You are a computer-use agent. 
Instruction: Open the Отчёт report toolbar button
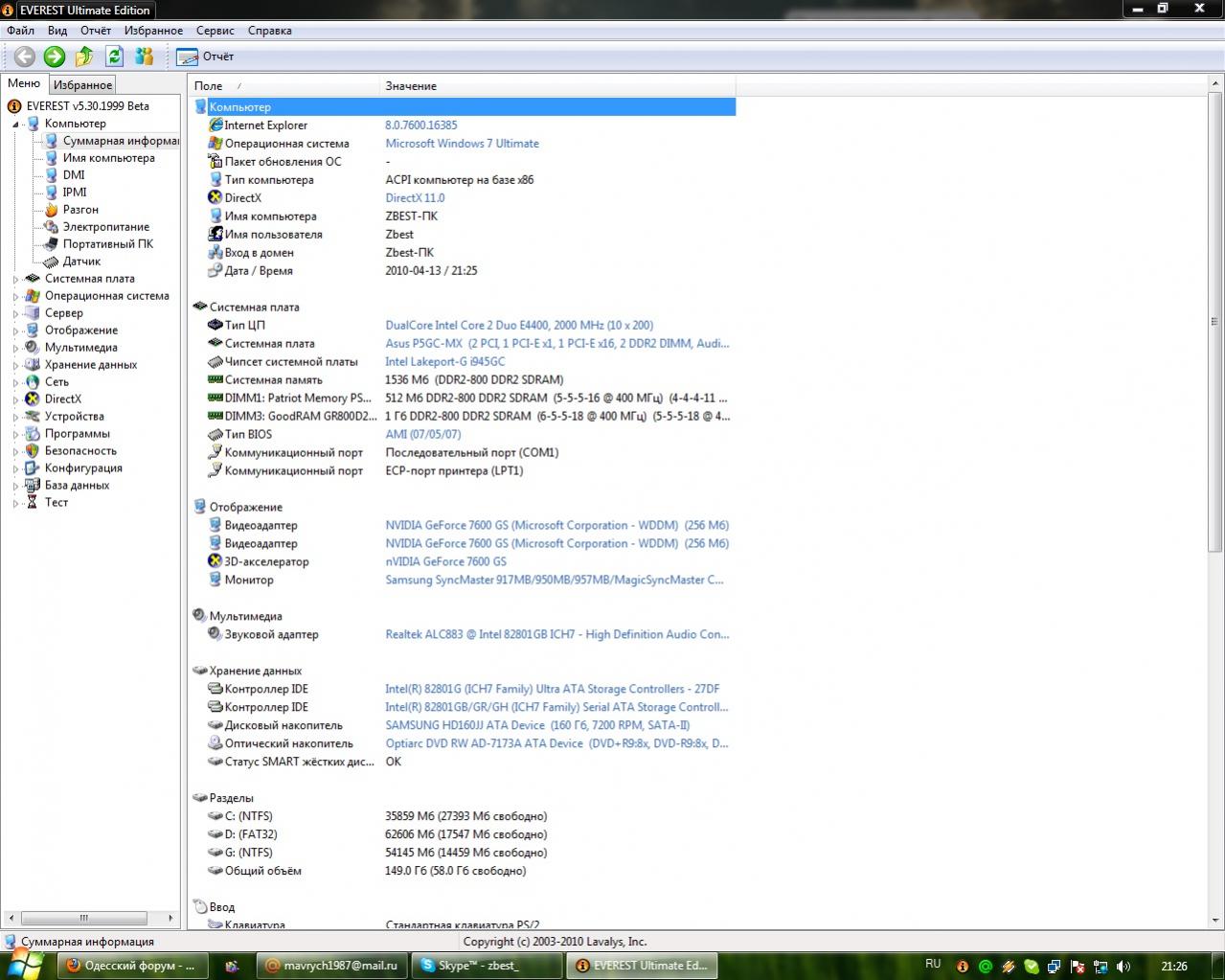[x=205, y=57]
